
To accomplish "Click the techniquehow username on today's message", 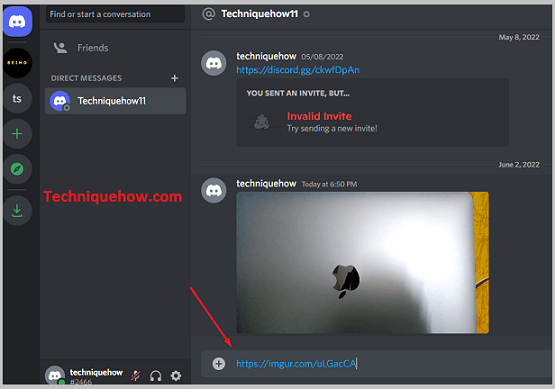I will (266, 184).
